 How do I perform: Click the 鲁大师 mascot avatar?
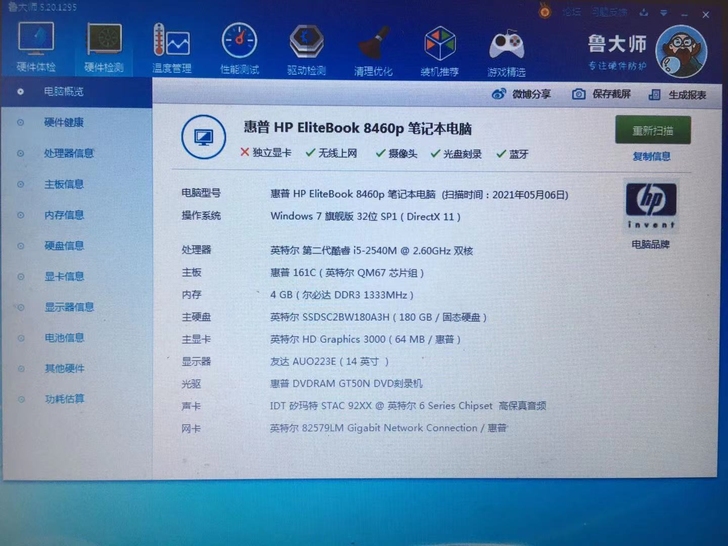681,51
